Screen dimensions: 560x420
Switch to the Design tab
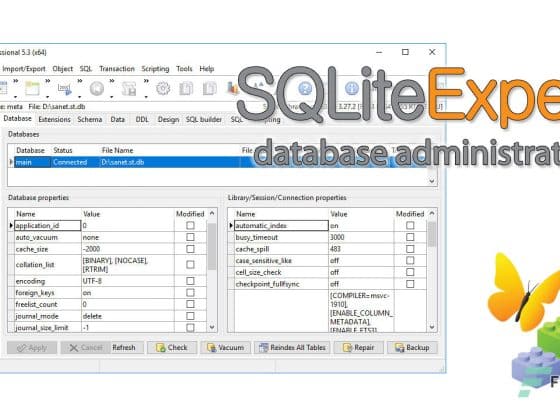(x=168, y=119)
